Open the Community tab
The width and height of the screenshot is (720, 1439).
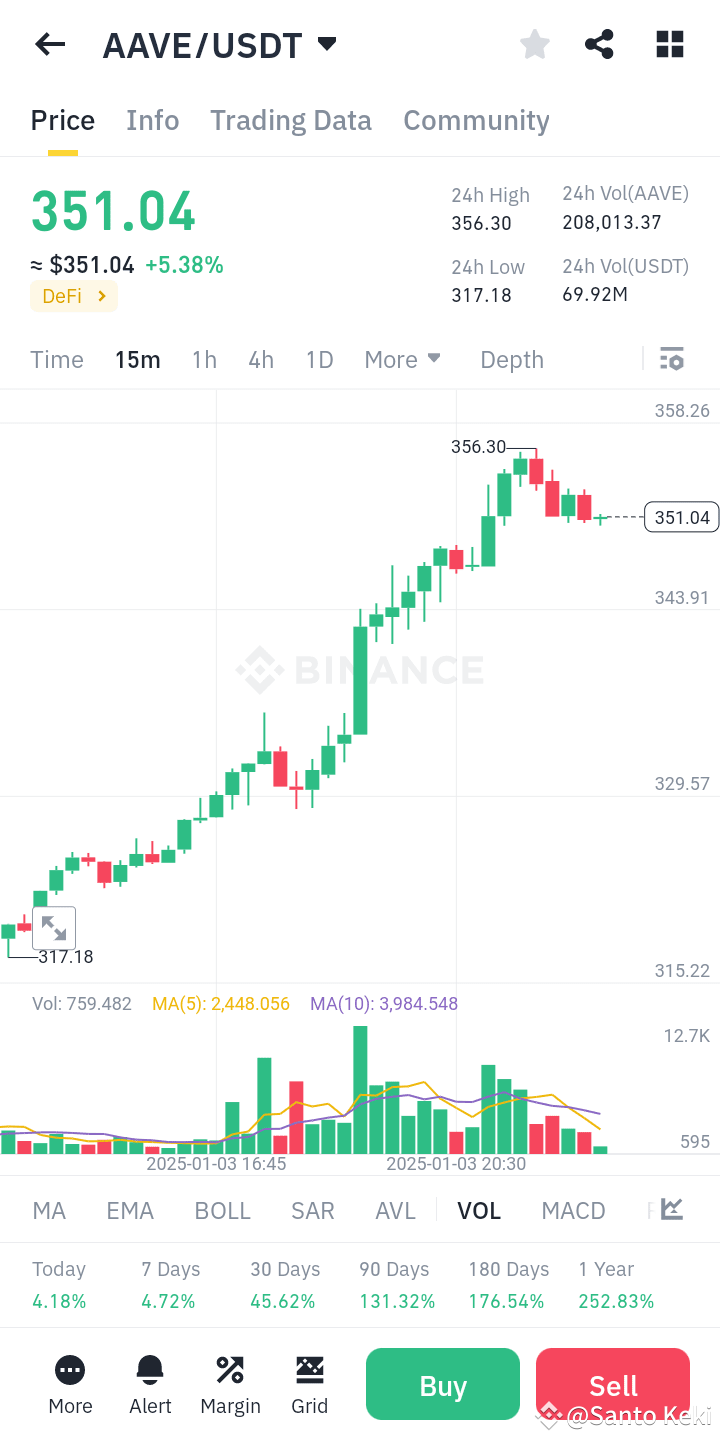476,120
